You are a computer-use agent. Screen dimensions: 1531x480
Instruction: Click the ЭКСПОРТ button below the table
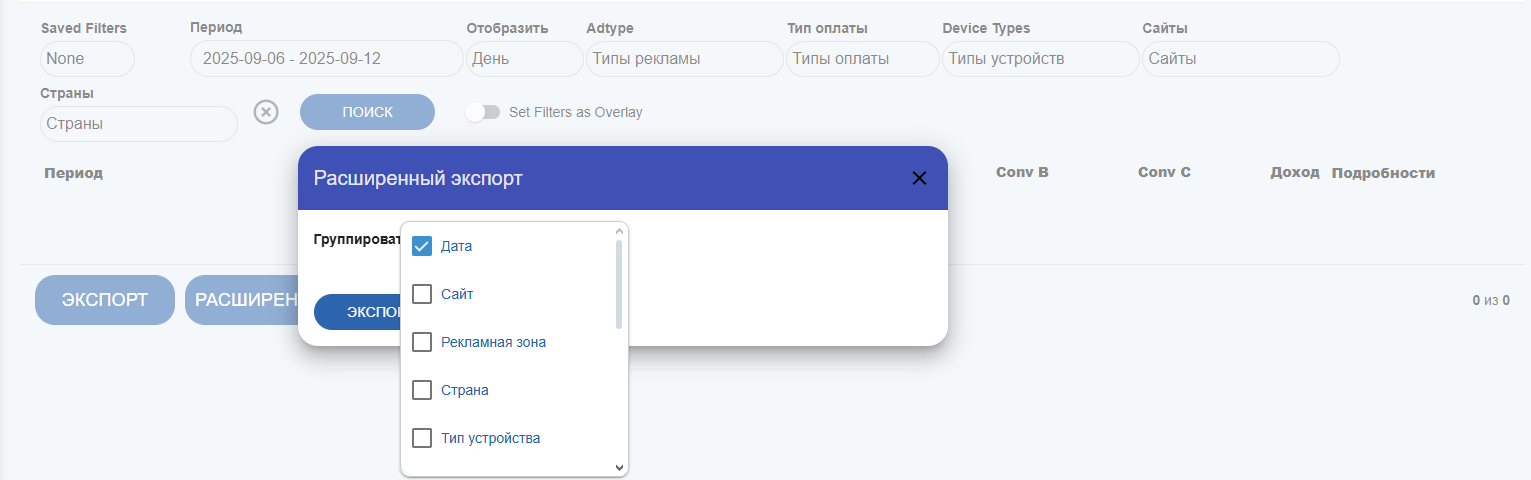105,300
